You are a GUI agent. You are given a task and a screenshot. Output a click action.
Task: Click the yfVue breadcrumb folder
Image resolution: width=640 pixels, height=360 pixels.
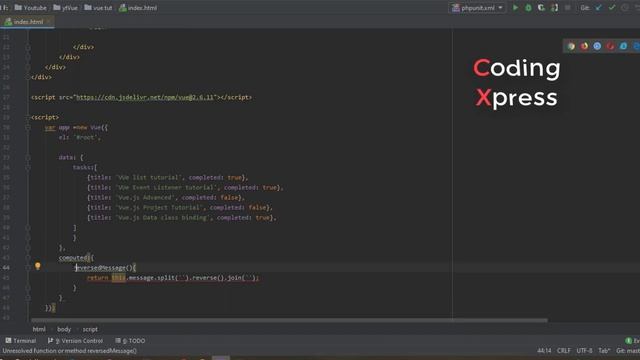pos(65,8)
